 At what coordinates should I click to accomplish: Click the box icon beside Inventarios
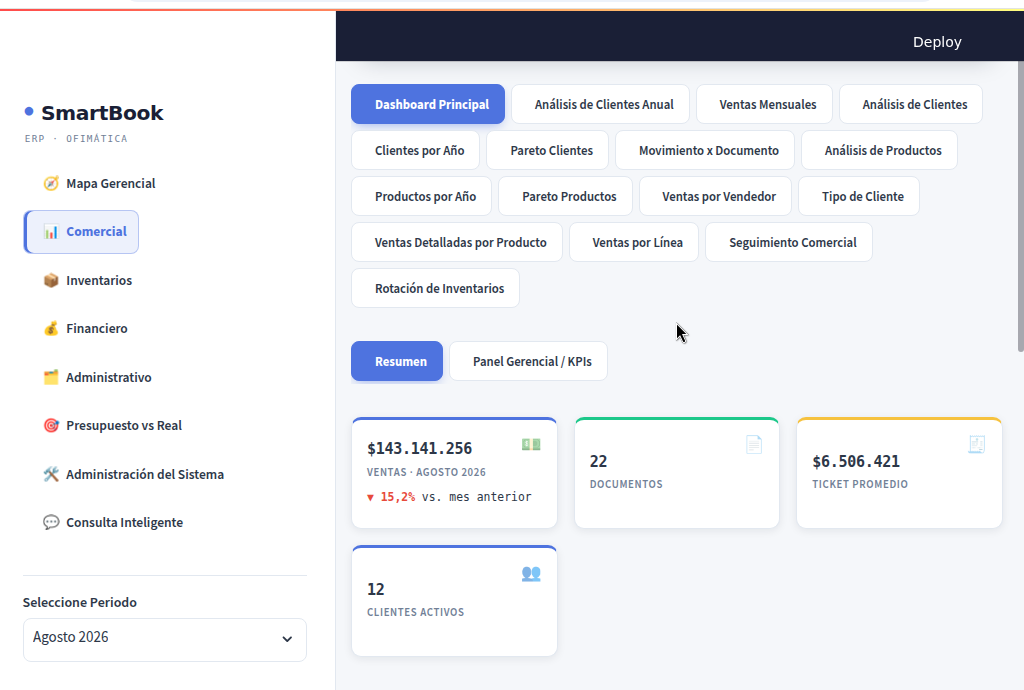tap(51, 280)
